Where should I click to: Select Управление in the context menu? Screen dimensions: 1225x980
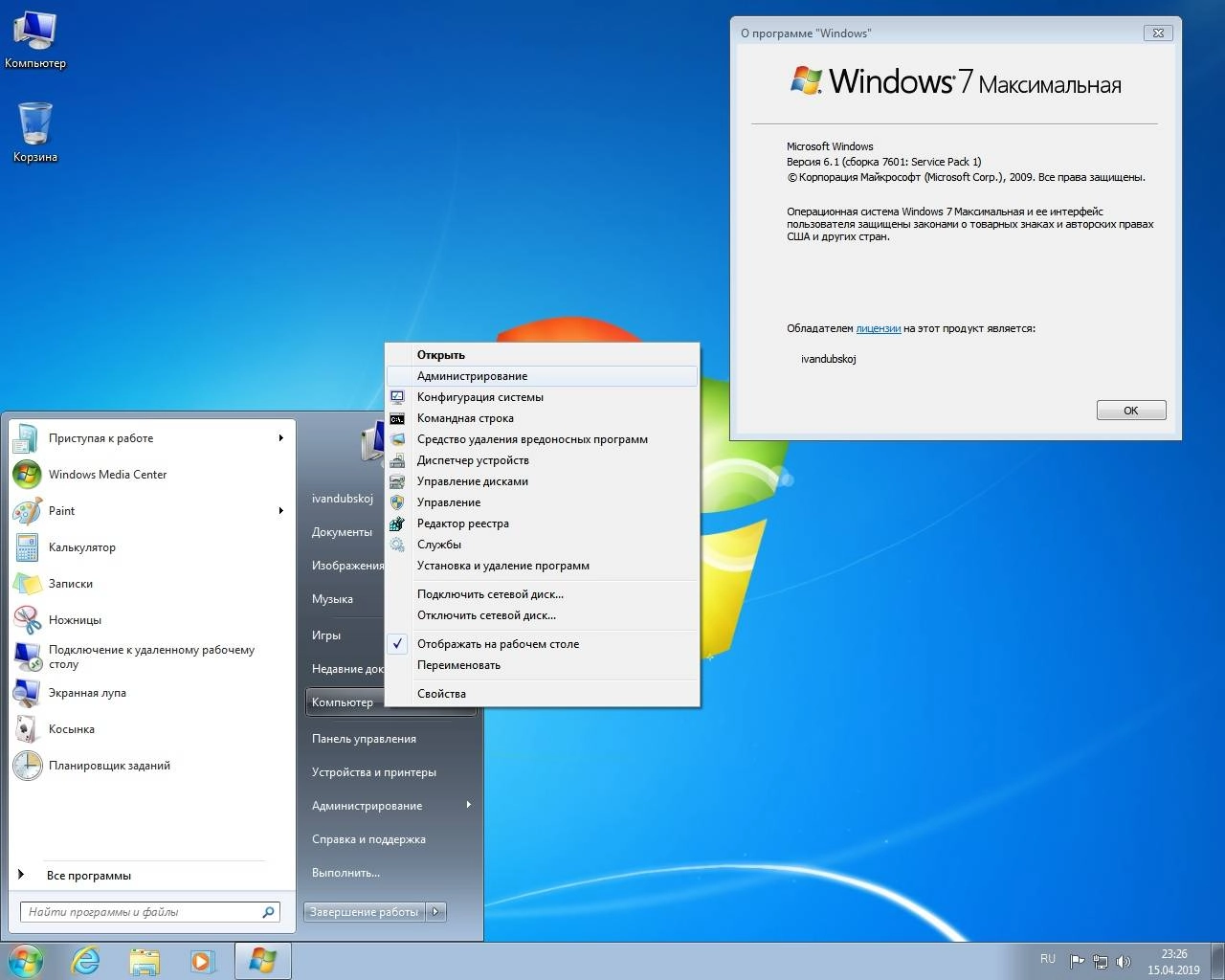point(543,502)
